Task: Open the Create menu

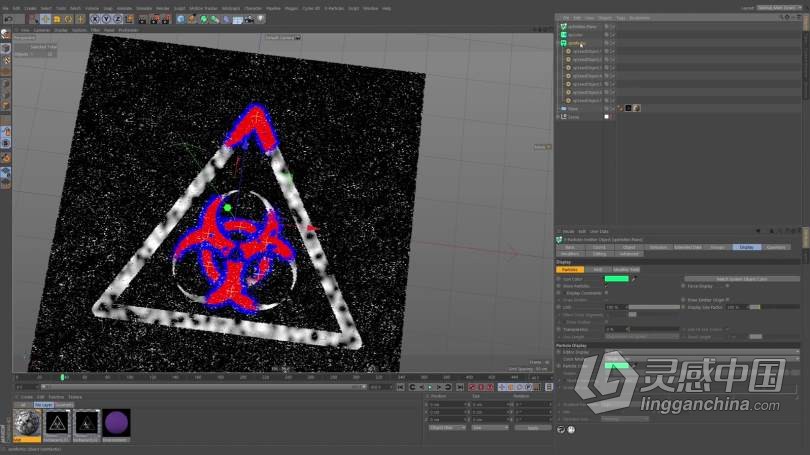Action: (x=30, y=9)
